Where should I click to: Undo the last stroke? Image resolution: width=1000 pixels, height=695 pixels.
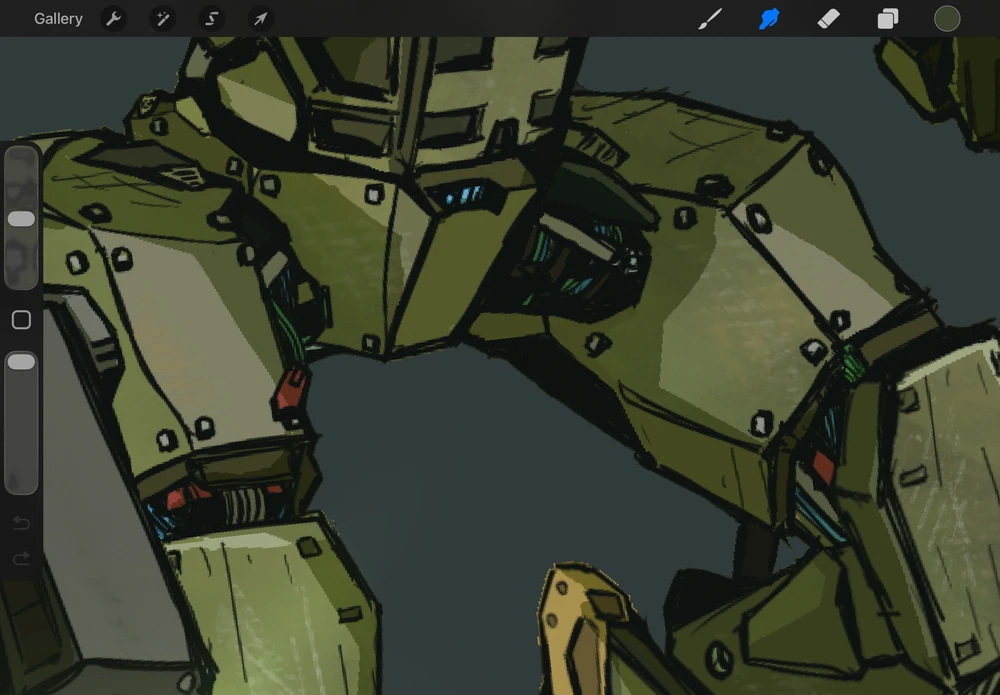click(21, 523)
